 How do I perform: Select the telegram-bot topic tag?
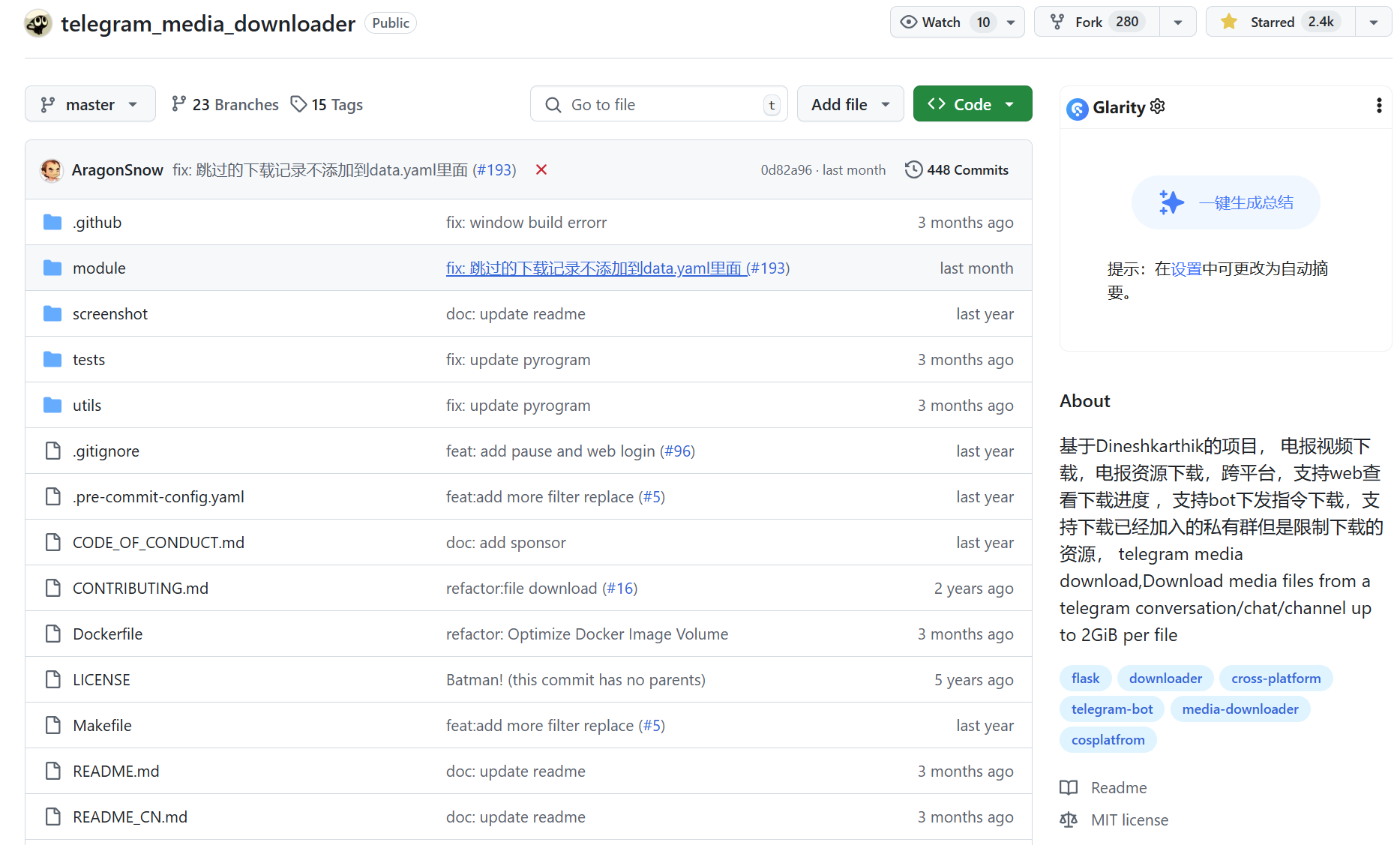(x=1112, y=709)
